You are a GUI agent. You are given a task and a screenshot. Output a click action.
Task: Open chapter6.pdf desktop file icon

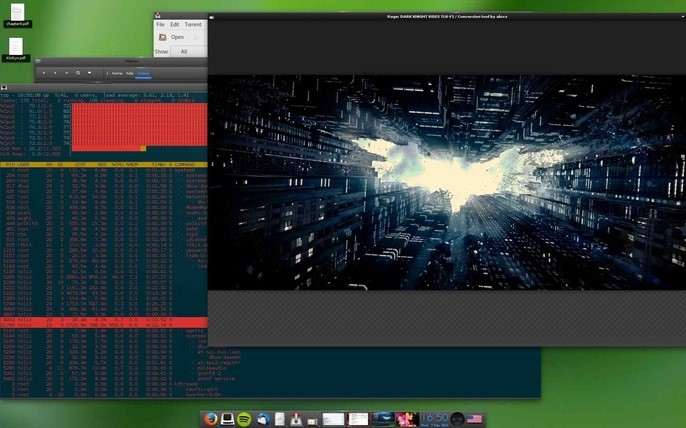18,16
